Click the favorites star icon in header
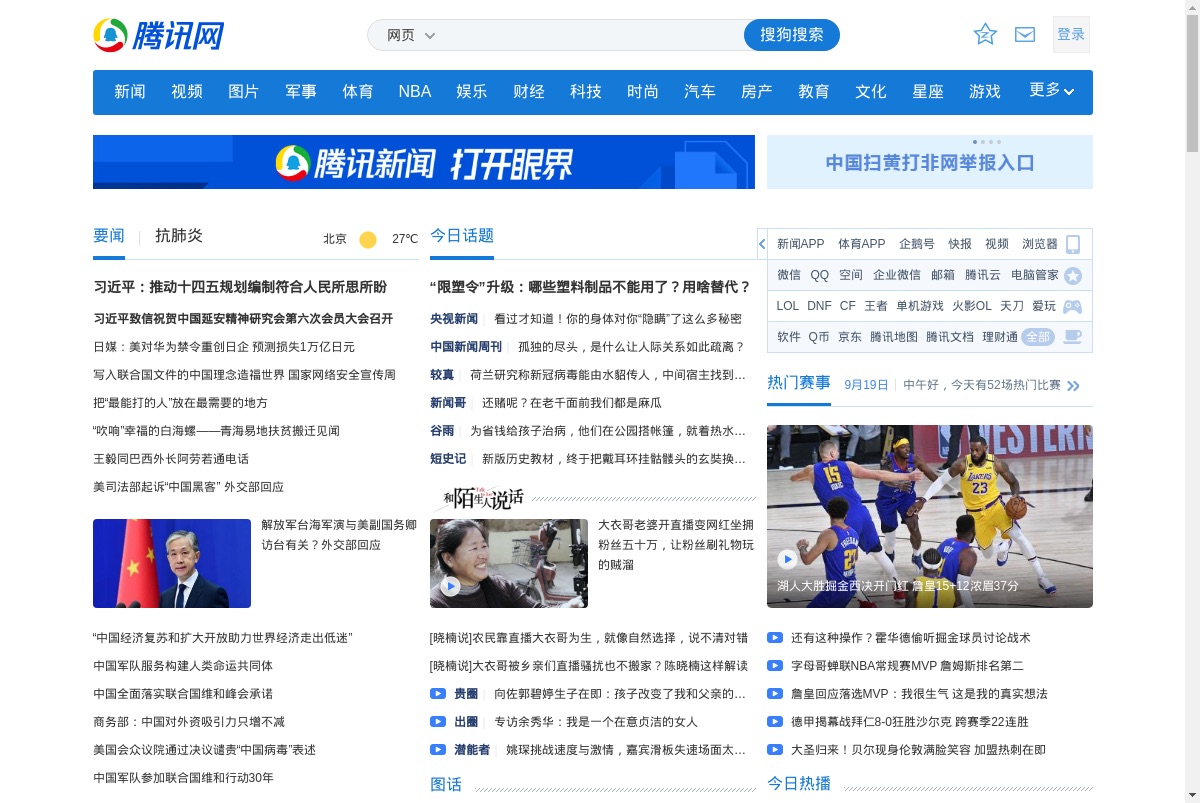This screenshot has width=1200, height=803. pos(985,35)
